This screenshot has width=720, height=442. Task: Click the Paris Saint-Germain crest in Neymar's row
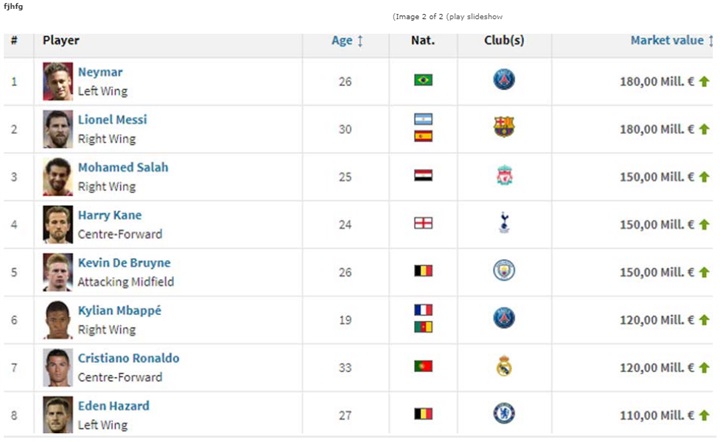504,79
